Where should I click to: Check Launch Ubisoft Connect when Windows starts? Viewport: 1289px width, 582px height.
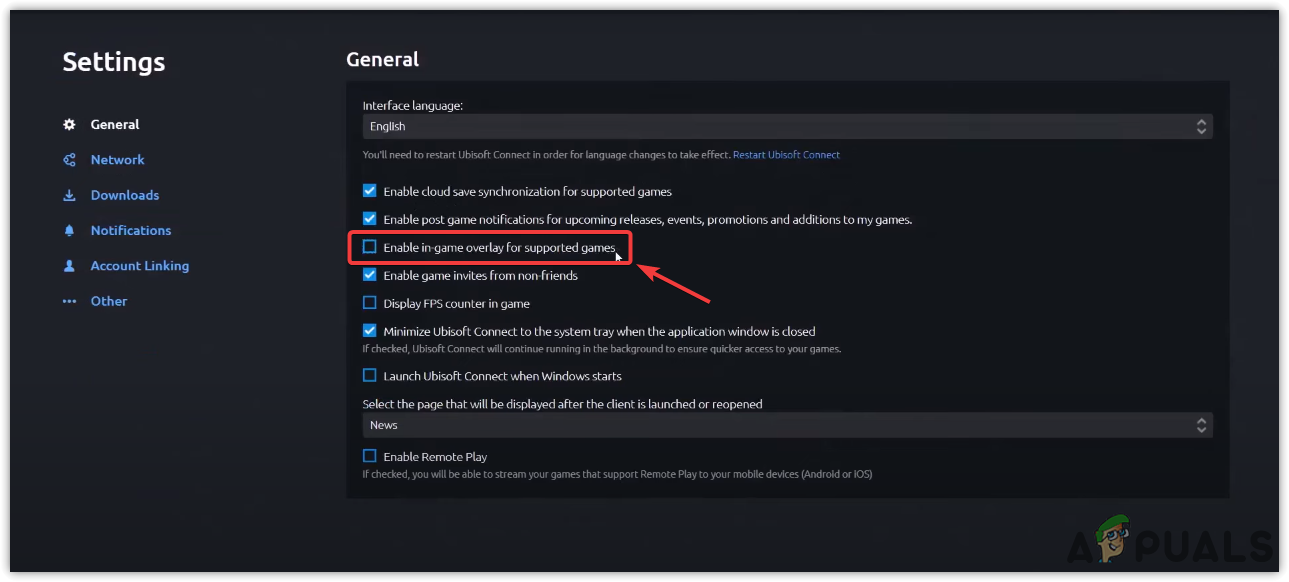[x=370, y=376]
